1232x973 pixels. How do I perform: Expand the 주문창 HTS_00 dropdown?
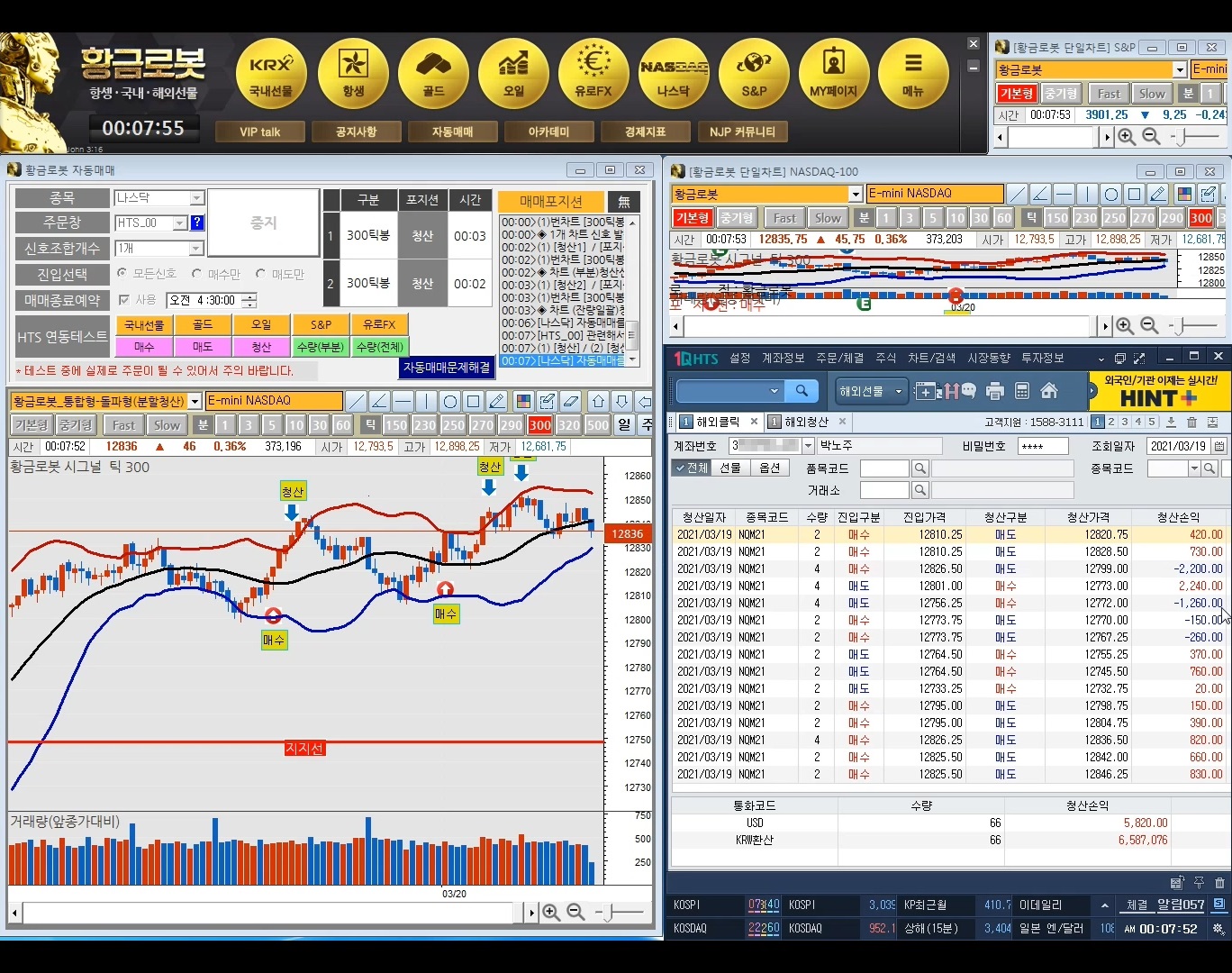click(180, 223)
